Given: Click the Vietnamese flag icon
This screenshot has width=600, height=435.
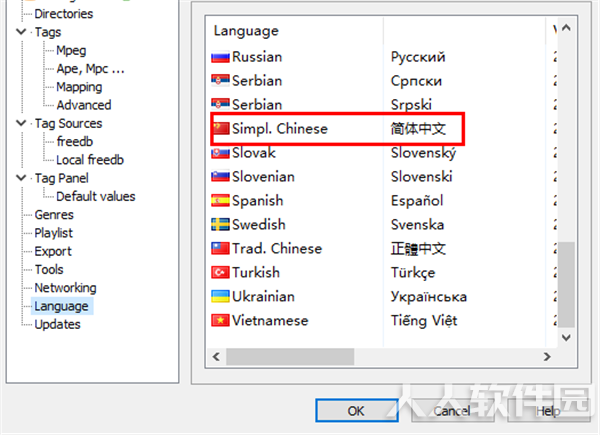Looking at the screenshot, I should [220, 320].
